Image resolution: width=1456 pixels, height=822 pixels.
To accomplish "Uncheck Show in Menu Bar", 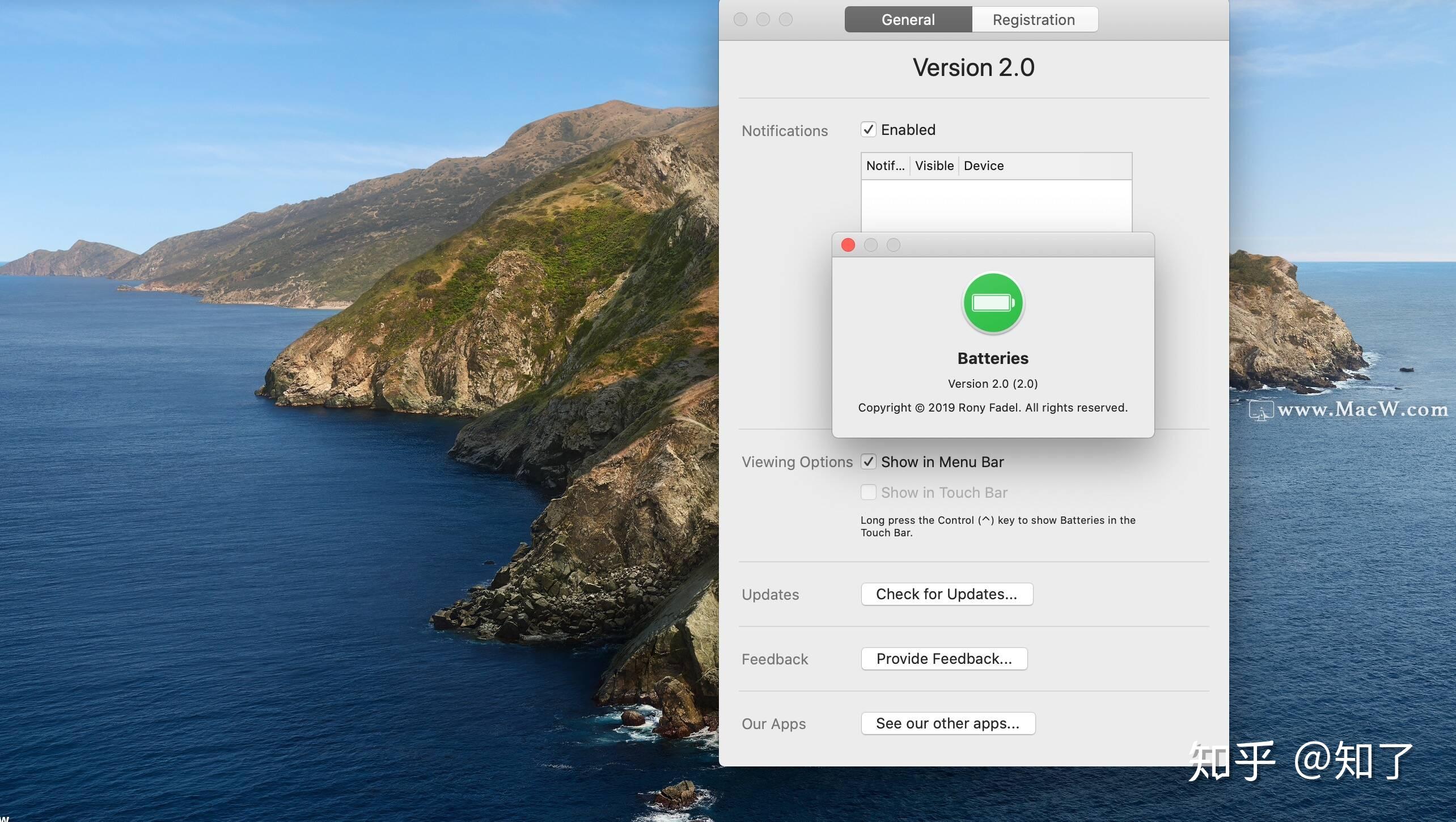I will 869,462.
